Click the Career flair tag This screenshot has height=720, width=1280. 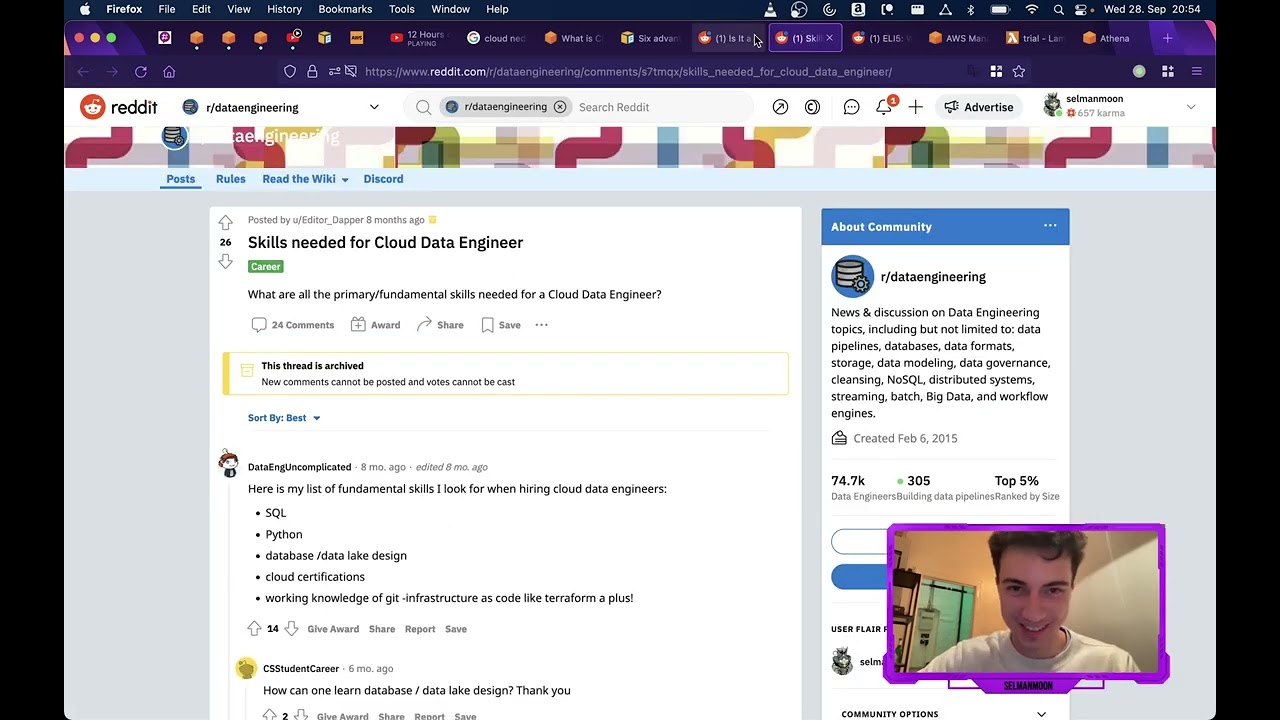pos(266,267)
